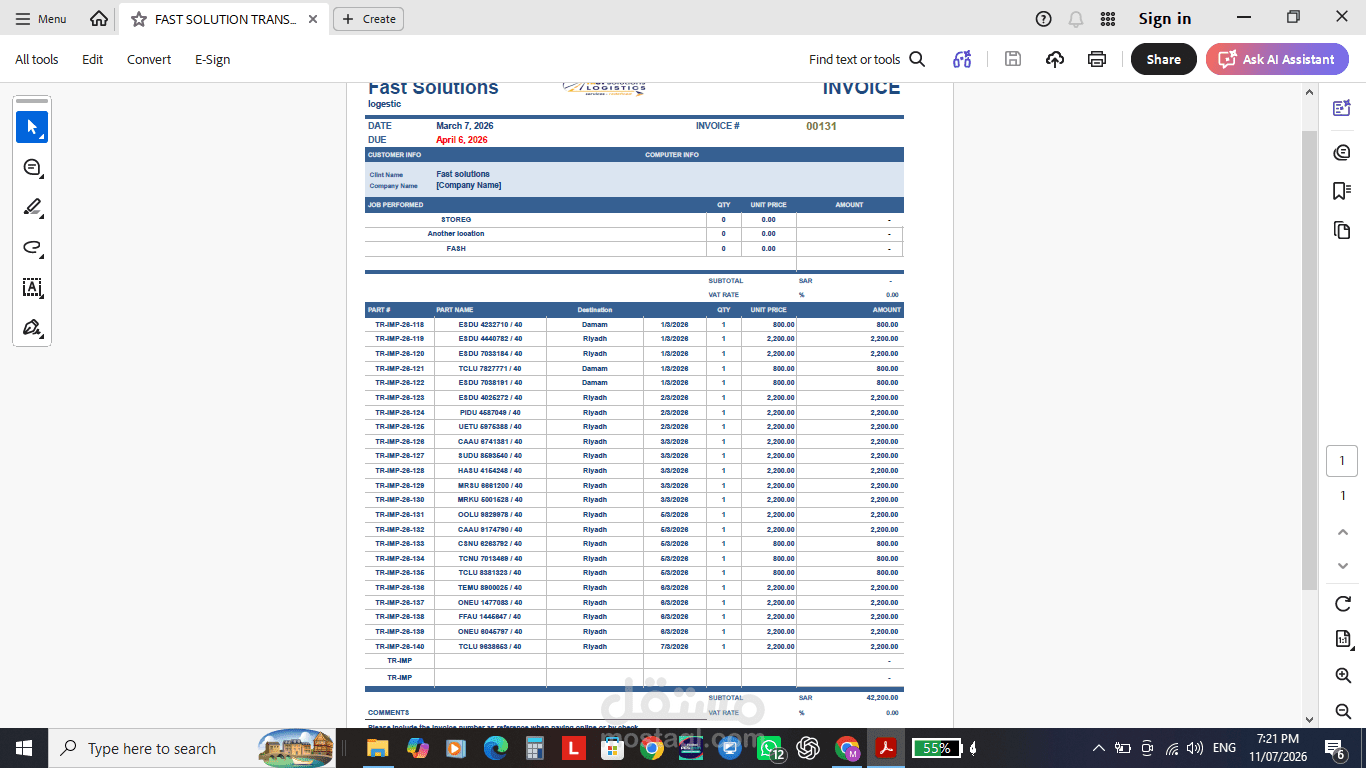Zoom in on the document
This screenshot has width=1366, height=768.
tap(1343, 676)
